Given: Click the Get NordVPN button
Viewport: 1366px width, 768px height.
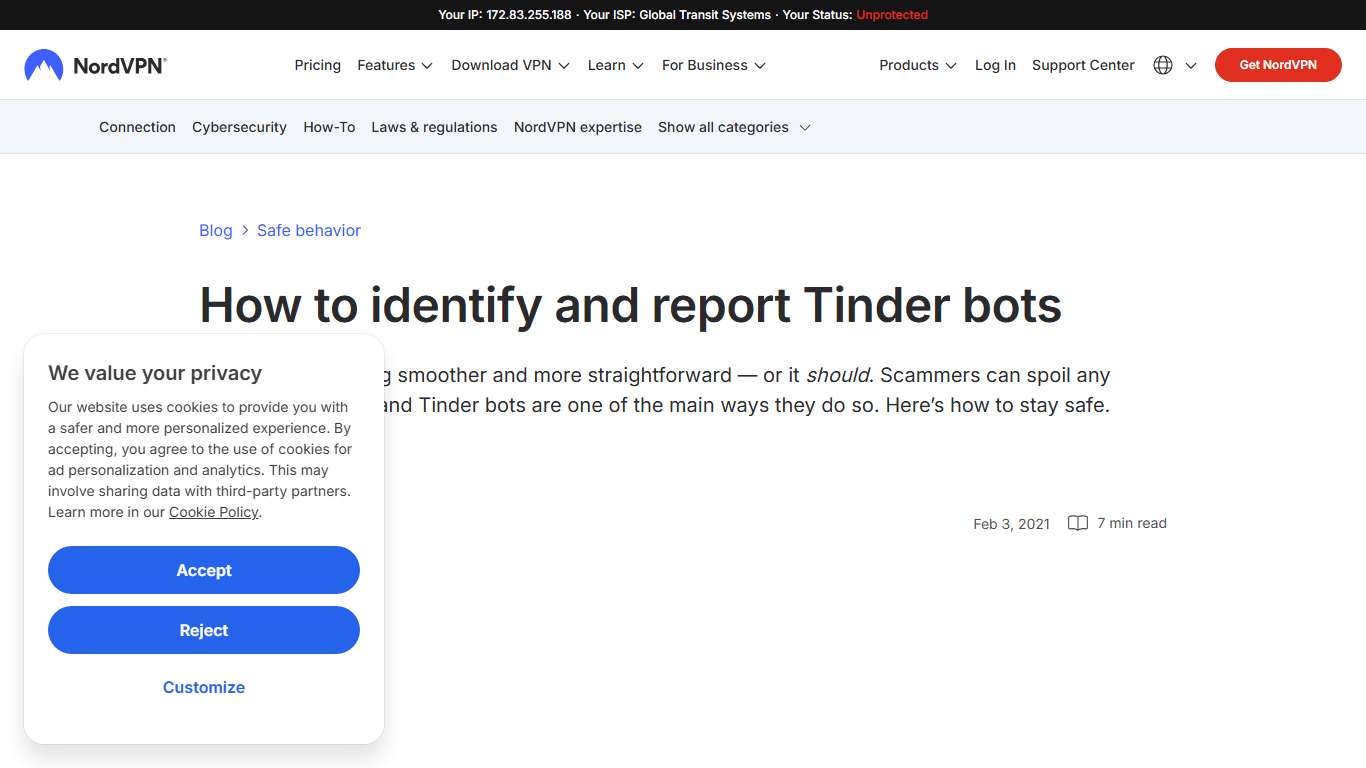Looking at the screenshot, I should coord(1278,64).
